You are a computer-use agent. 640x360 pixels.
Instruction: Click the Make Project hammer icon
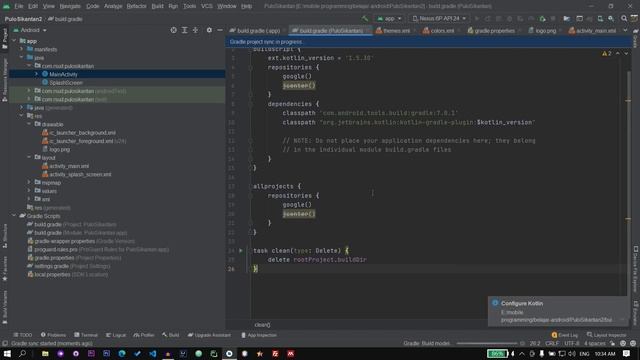click(364, 18)
